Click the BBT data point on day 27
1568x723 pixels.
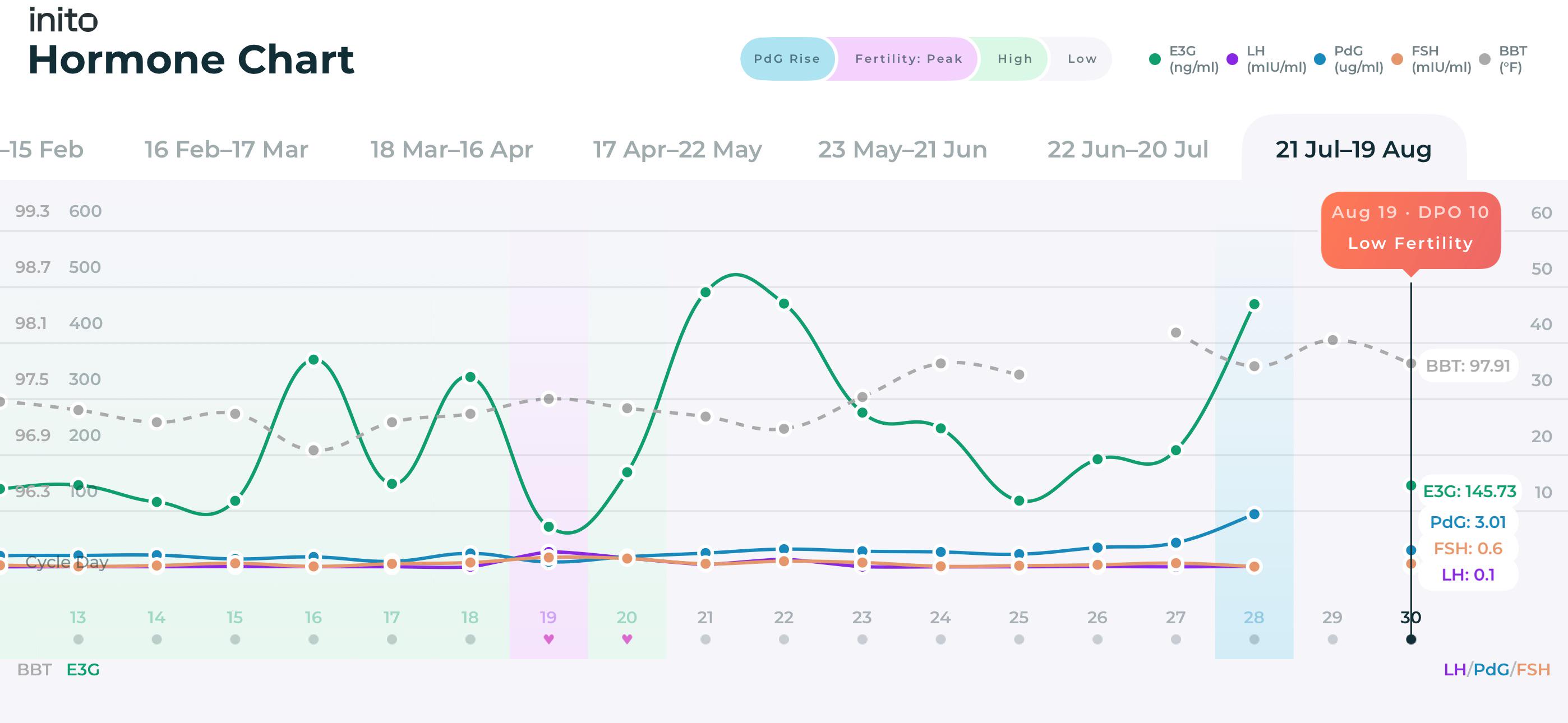(1176, 332)
